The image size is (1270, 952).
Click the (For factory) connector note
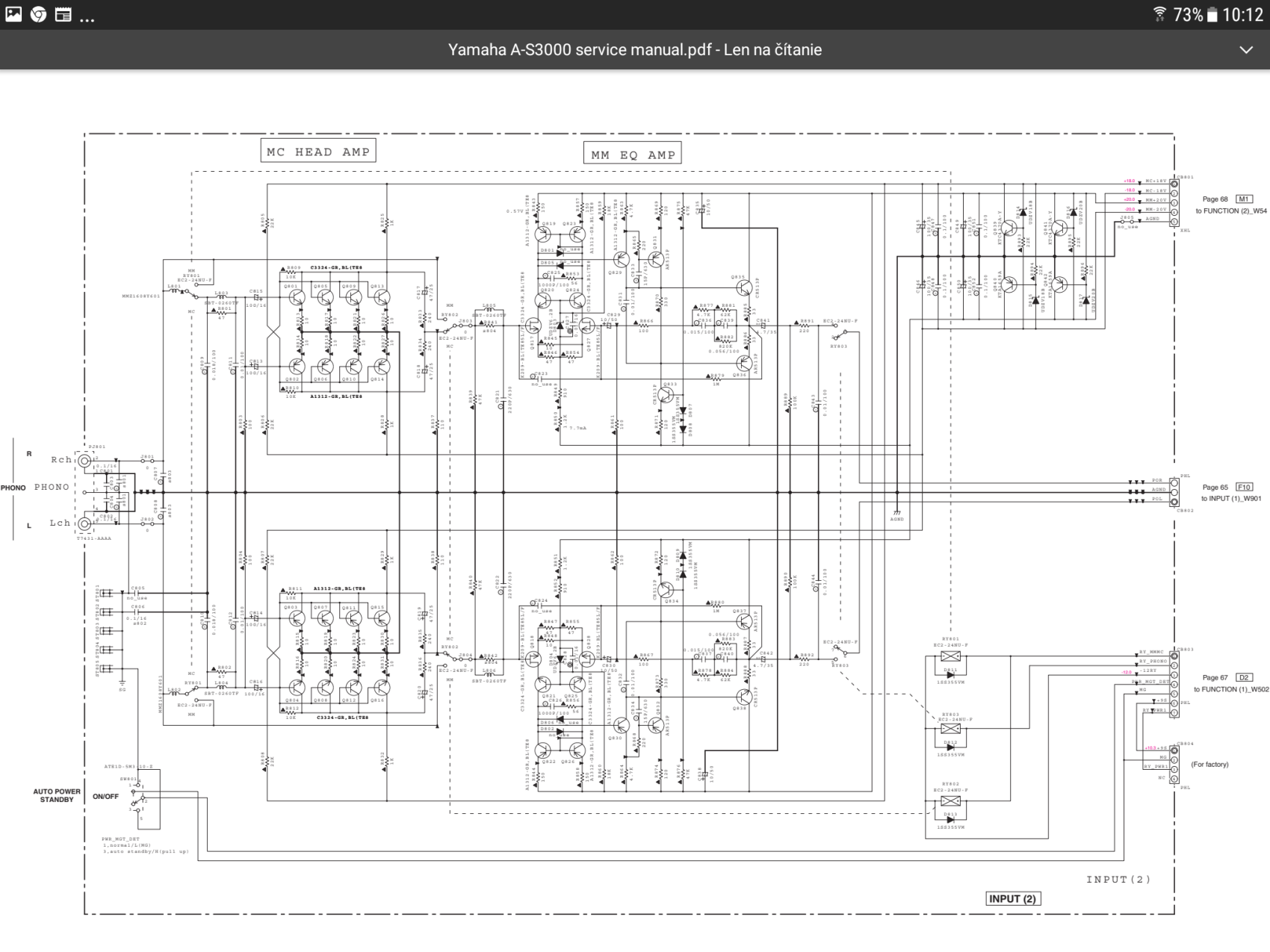[x=1209, y=764]
